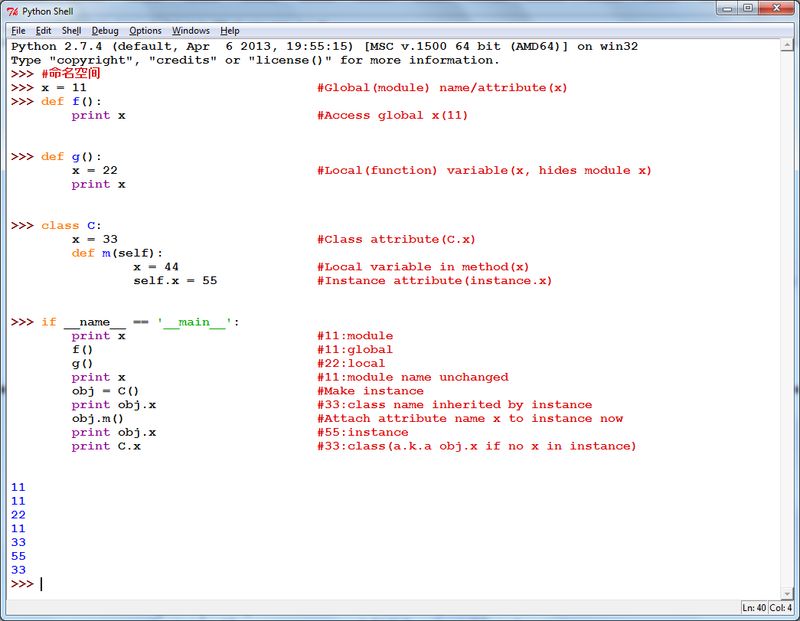This screenshot has height=621, width=800.
Task: Click the scrollbar up arrow
Action: pos(787,45)
